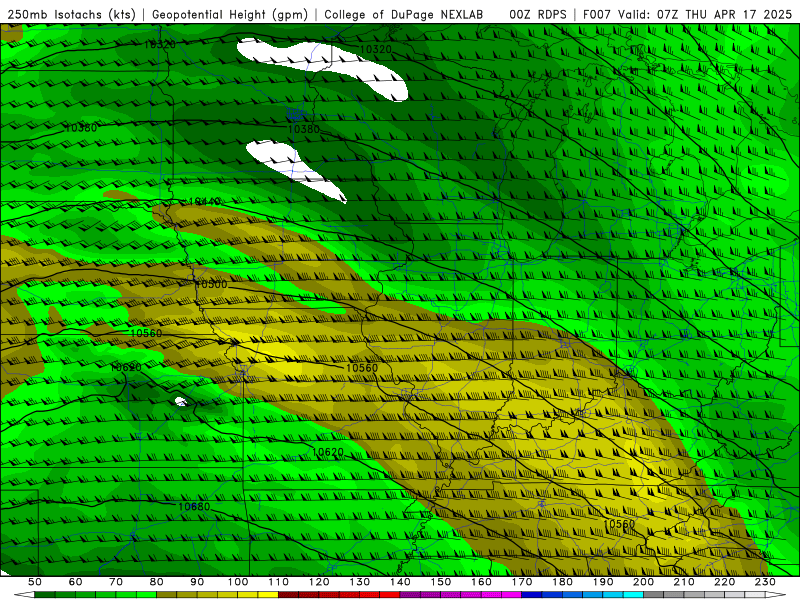This screenshot has width=800, height=600.
Task: Click the legend value 180
Action: click(562, 582)
